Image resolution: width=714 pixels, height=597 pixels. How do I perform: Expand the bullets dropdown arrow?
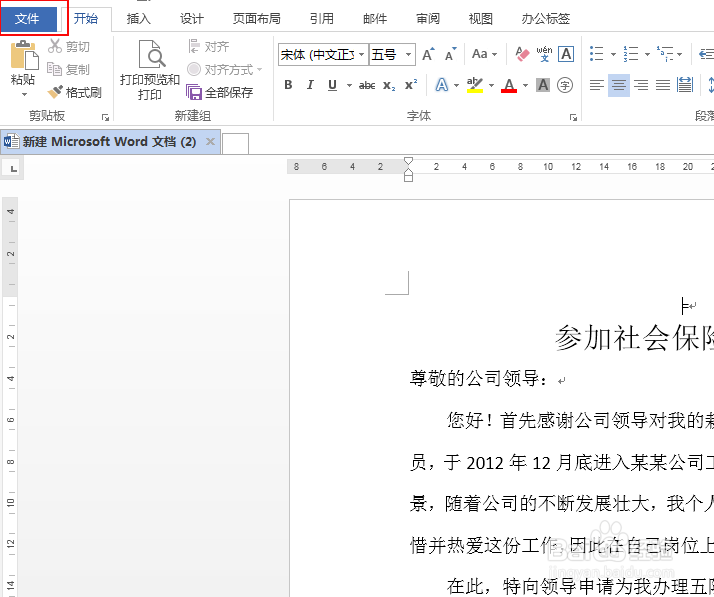[613, 55]
